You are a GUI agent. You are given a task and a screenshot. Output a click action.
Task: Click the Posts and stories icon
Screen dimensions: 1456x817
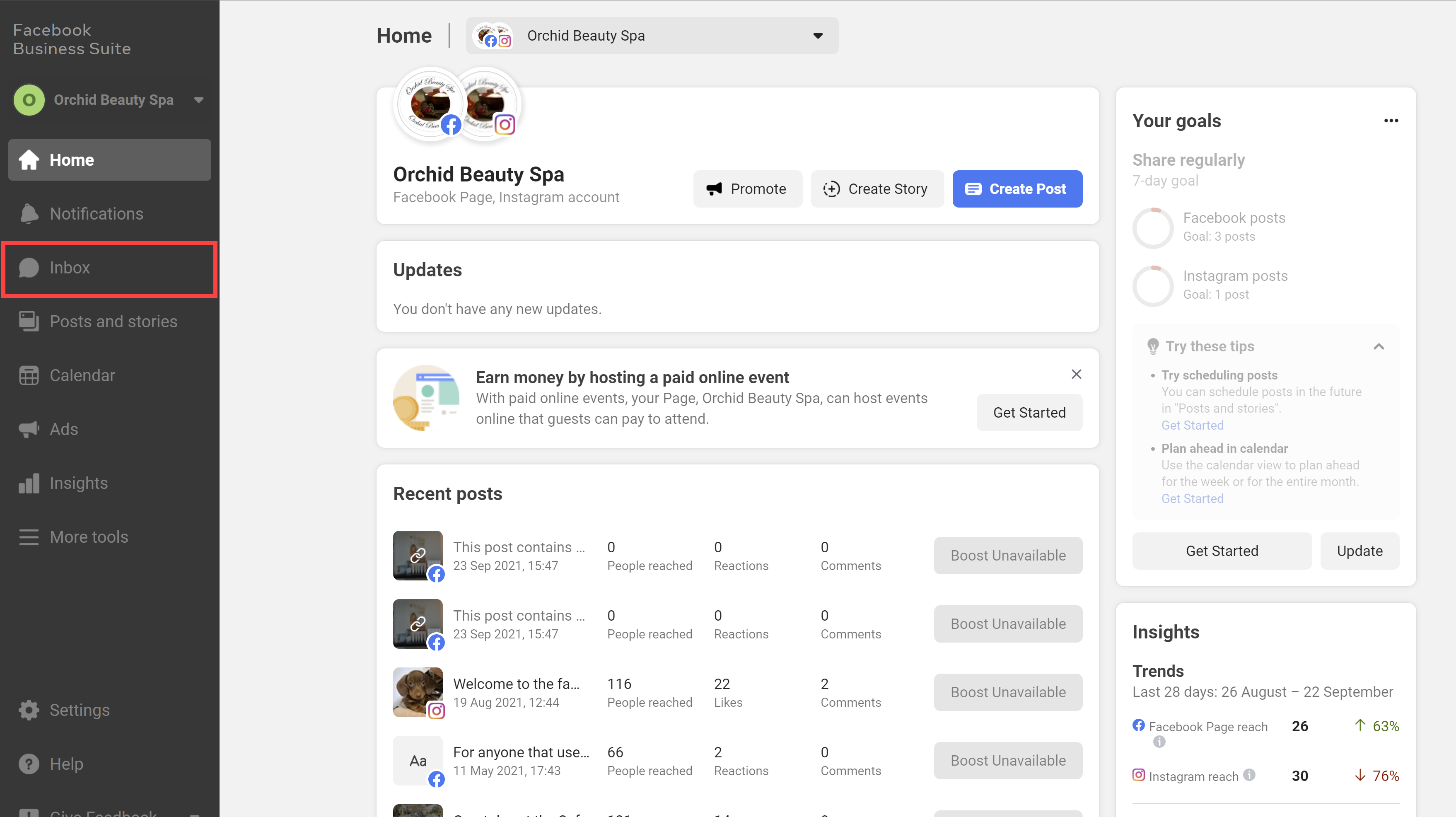pyautogui.click(x=29, y=321)
